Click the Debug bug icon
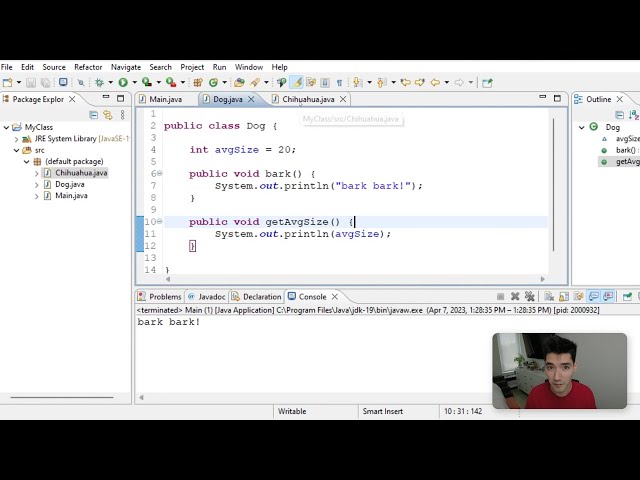The height and width of the screenshot is (480, 640). [99, 82]
